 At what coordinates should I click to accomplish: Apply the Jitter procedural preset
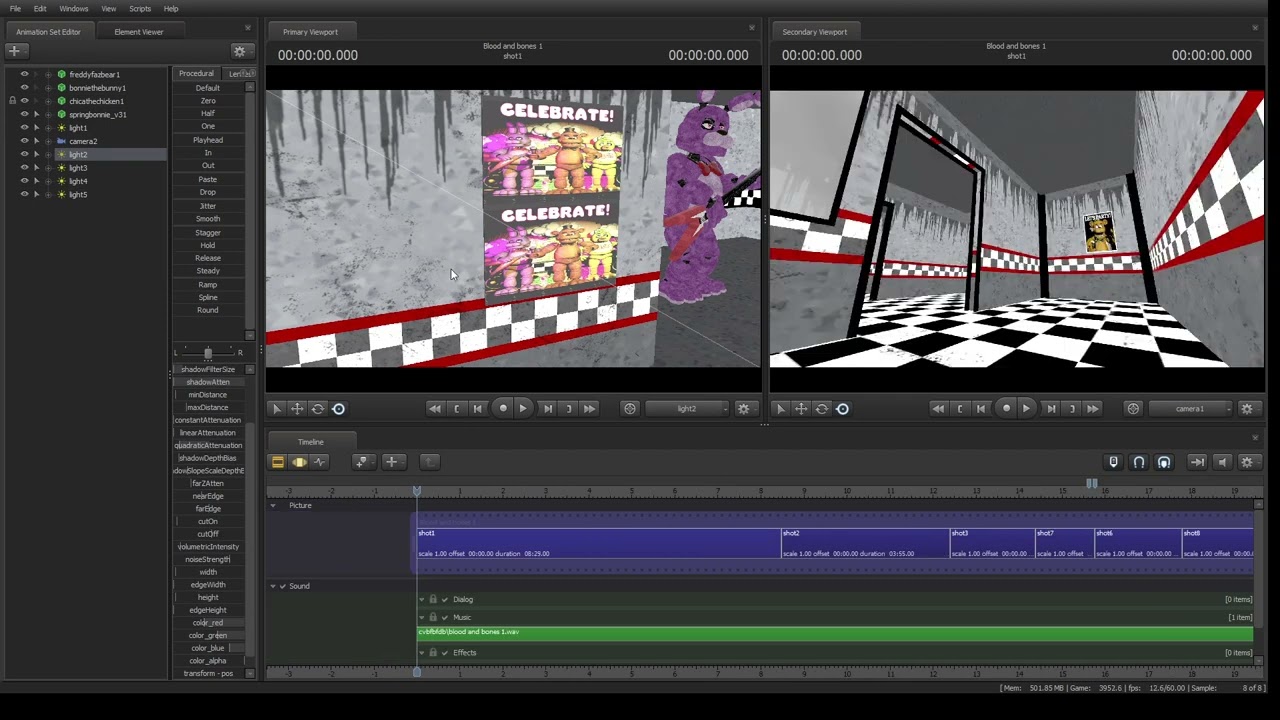208,206
